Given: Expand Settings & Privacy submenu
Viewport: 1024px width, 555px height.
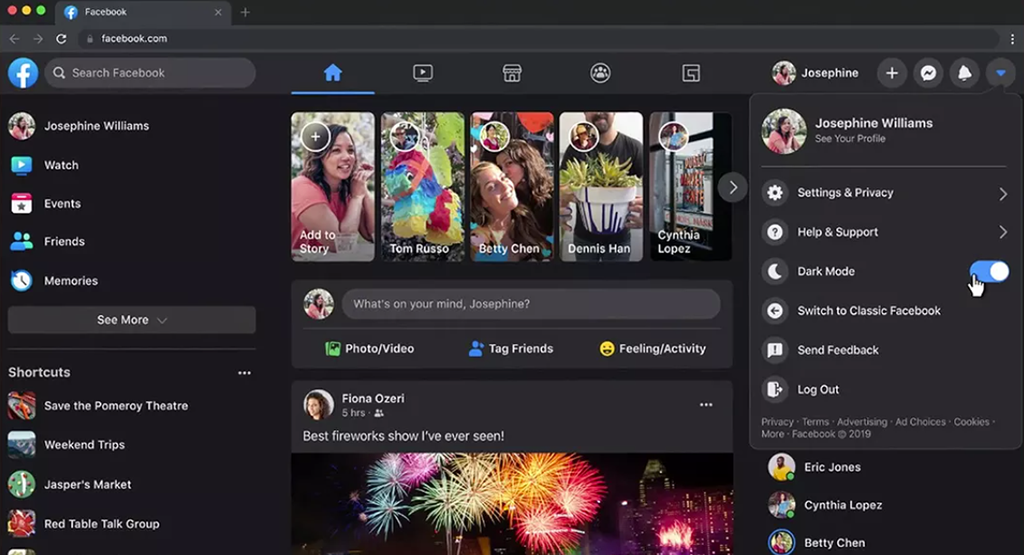Looking at the screenshot, I should tap(884, 193).
